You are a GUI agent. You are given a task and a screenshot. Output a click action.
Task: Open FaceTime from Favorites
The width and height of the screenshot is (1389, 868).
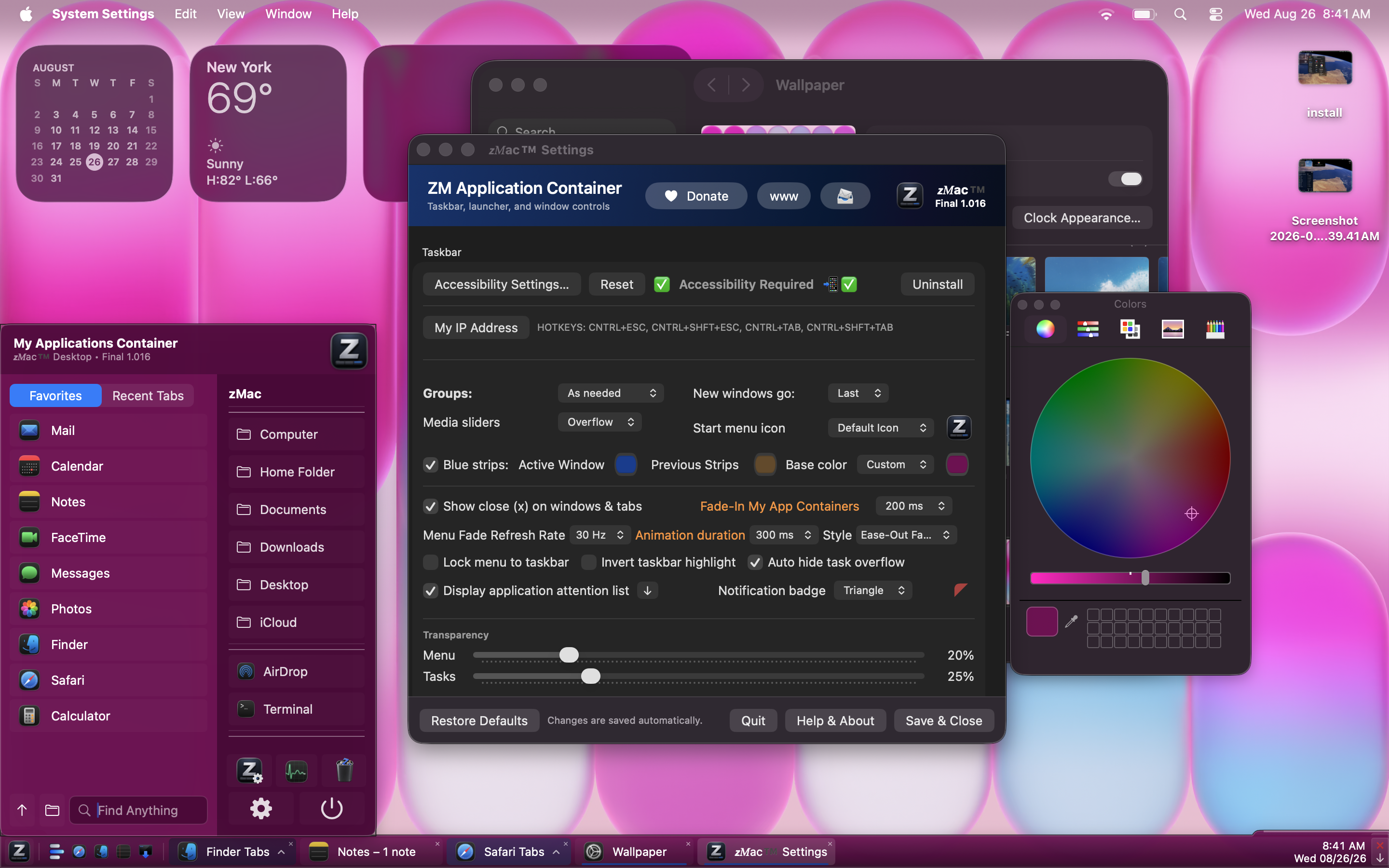click(x=109, y=537)
